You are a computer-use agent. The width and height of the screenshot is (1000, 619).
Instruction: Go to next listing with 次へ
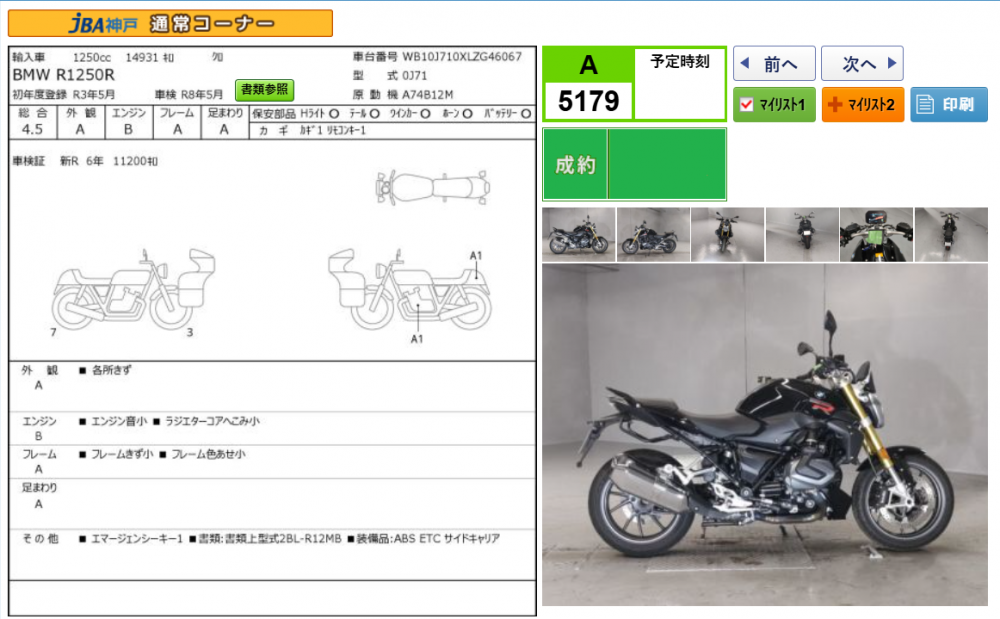point(862,64)
